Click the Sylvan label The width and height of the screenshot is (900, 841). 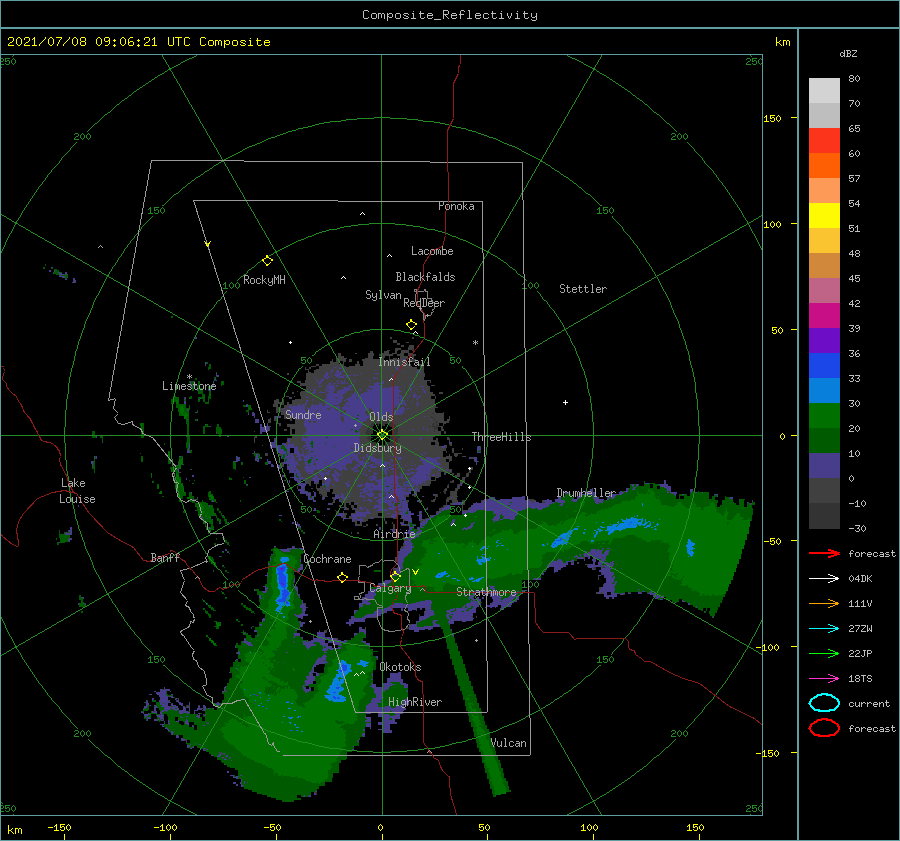[383, 295]
